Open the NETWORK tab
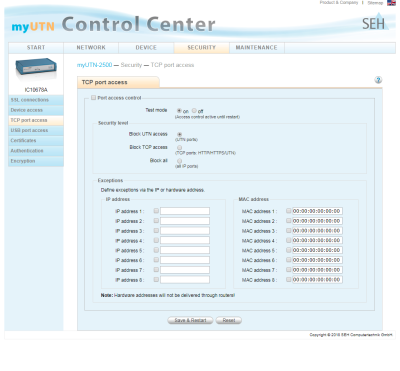Screen dimensions: 400x371 coord(91,48)
